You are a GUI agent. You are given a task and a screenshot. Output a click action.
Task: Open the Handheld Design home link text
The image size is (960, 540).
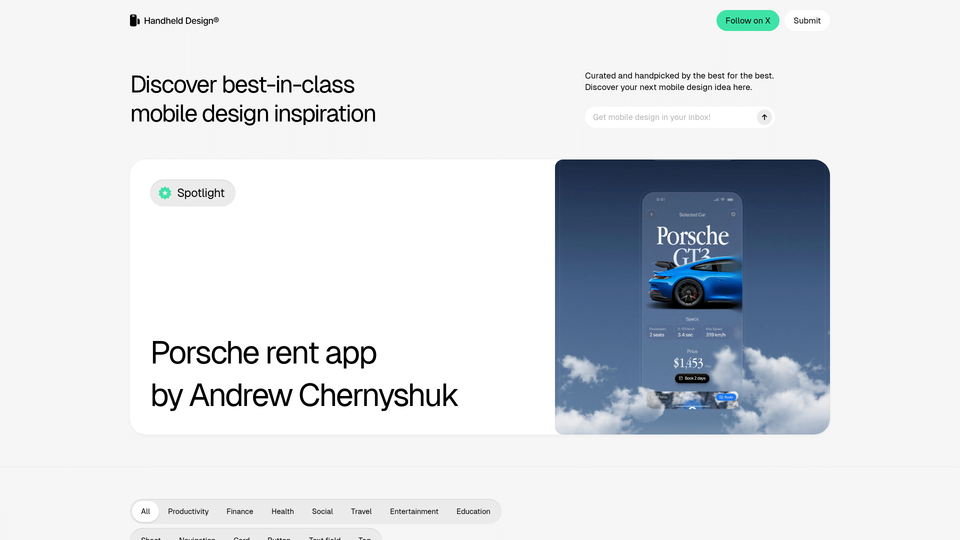[x=181, y=21]
